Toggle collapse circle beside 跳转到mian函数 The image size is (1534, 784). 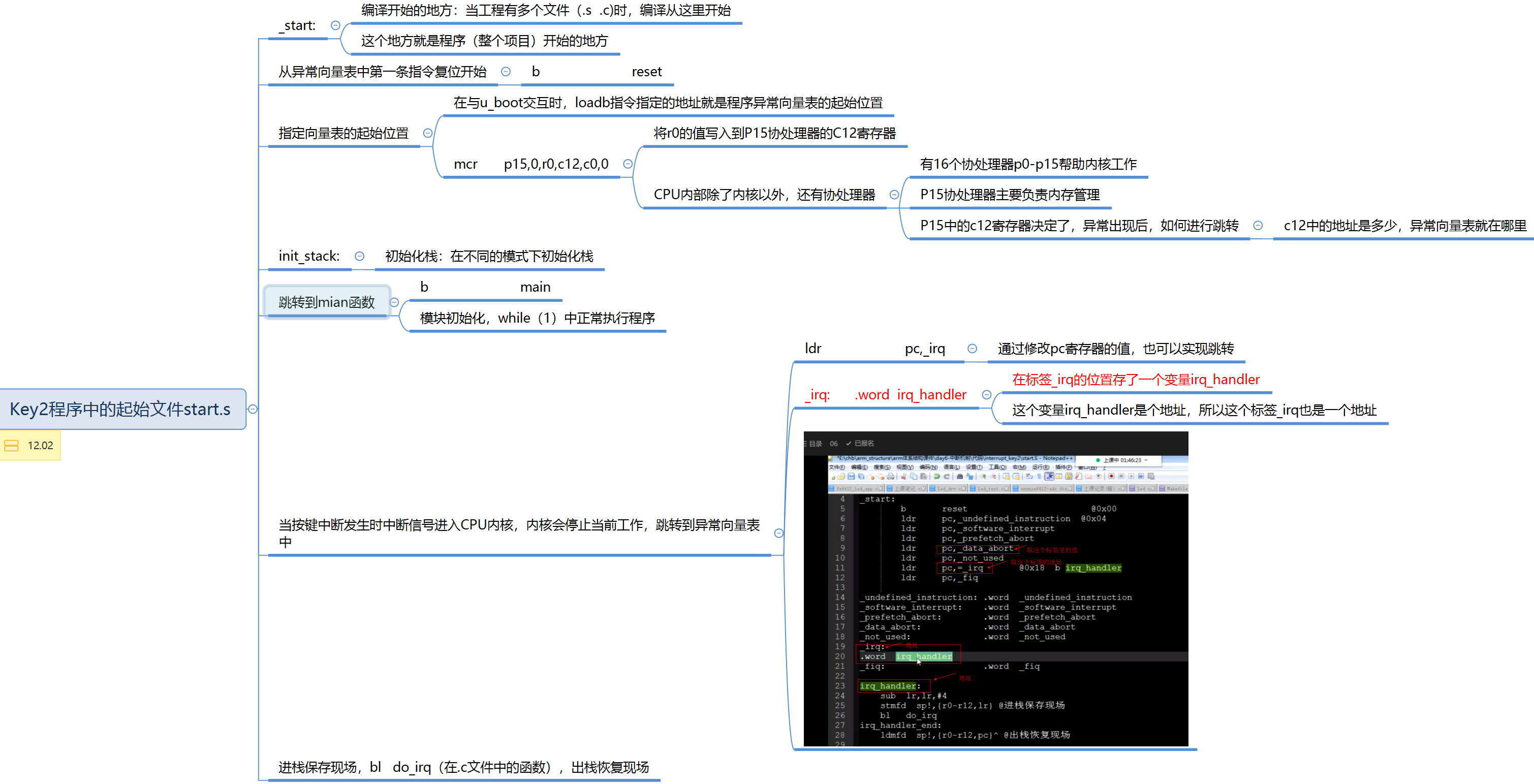(x=394, y=302)
